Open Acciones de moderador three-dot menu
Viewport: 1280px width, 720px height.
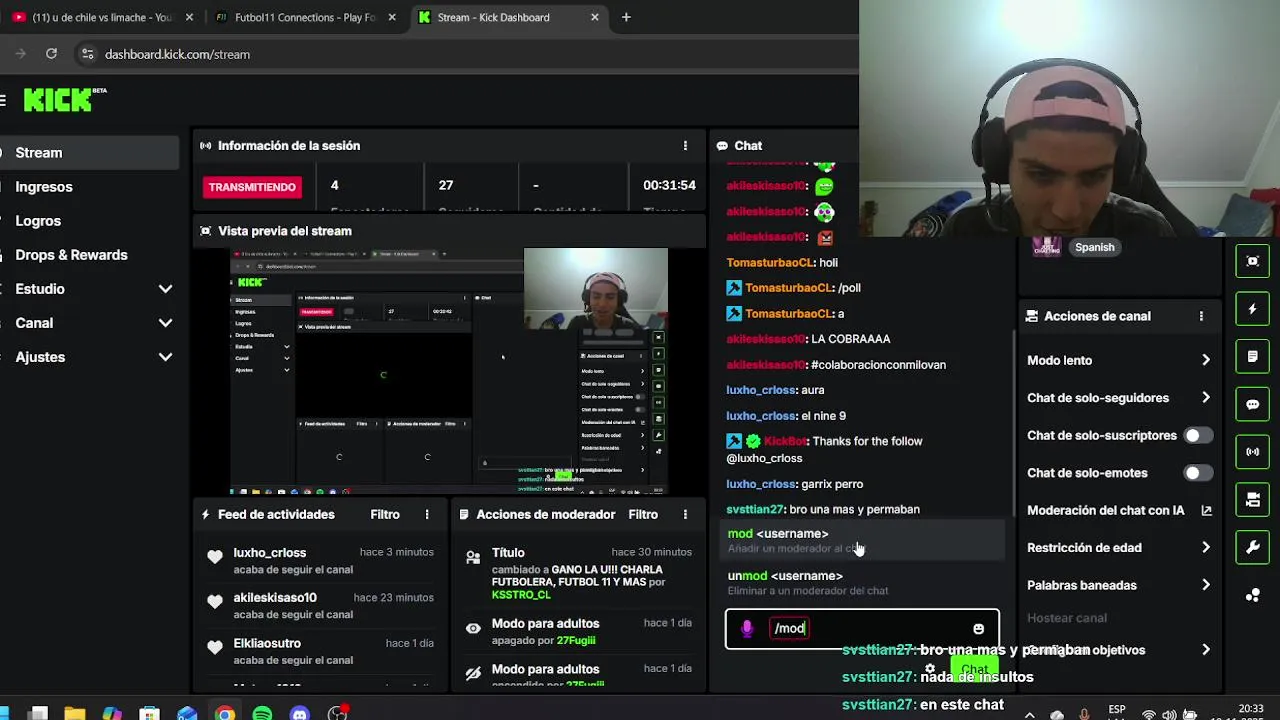point(685,514)
